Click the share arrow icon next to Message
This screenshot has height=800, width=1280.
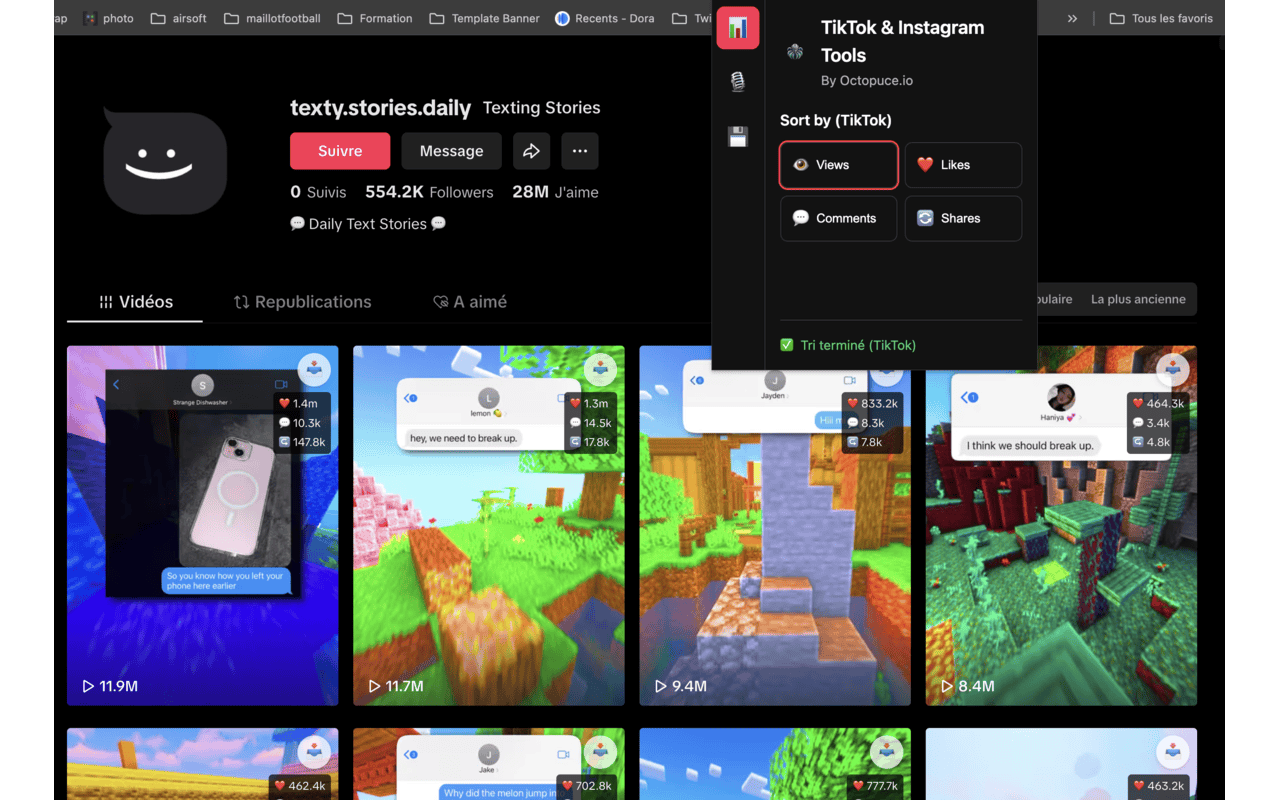[x=531, y=151]
